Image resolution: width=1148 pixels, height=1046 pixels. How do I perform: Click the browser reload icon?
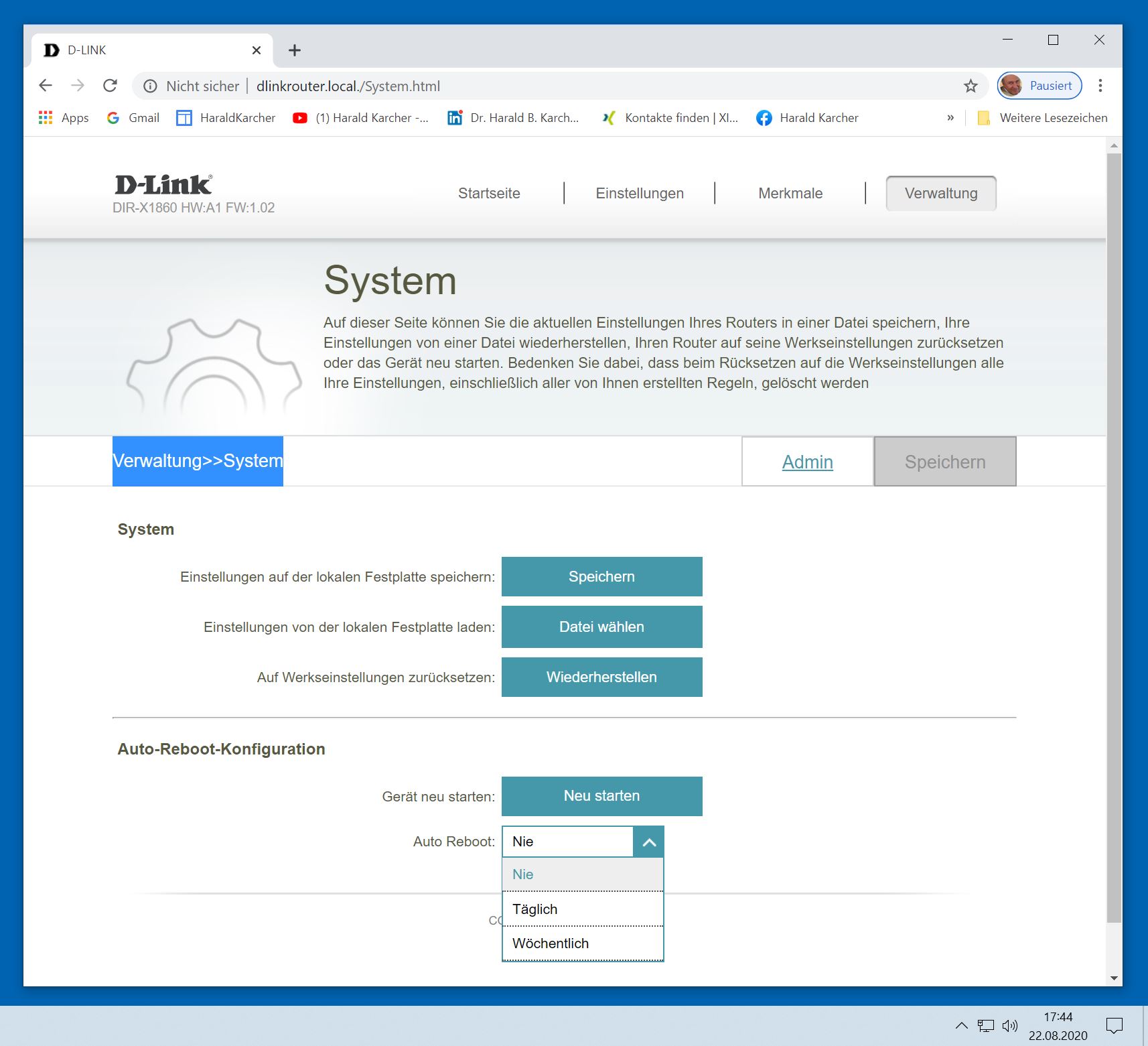pos(111,86)
